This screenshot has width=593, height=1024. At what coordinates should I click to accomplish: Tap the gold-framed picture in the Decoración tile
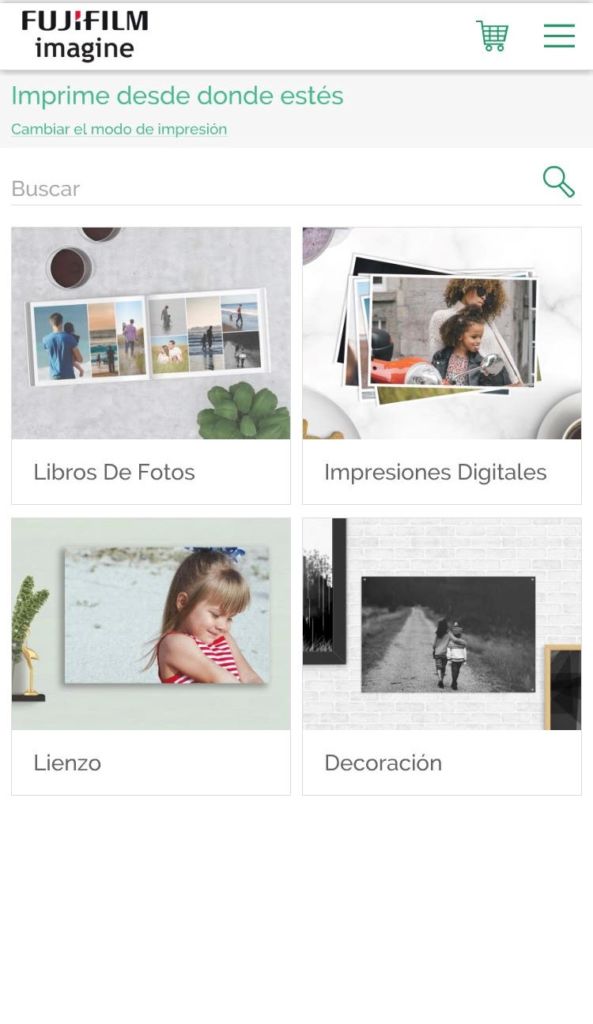(563, 687)
